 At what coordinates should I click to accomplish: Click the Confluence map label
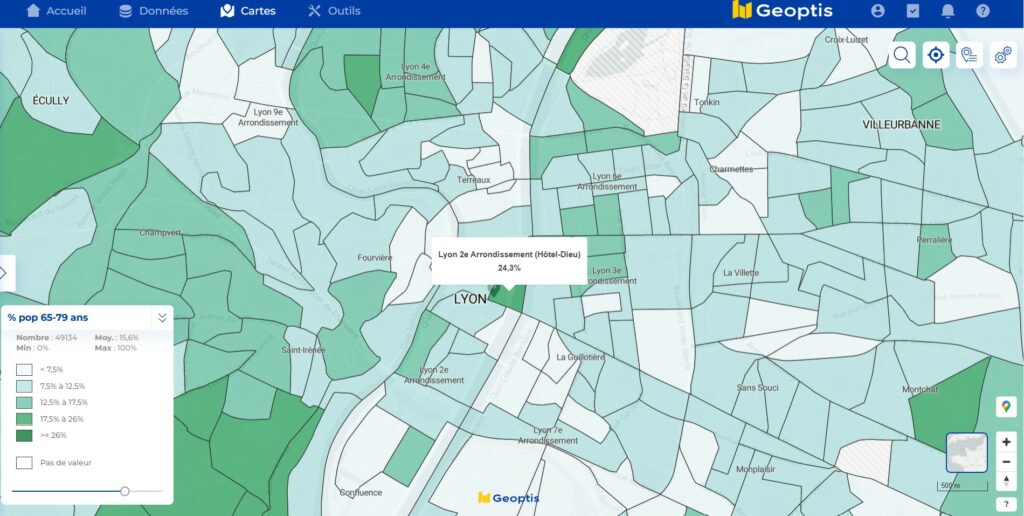tap(360, 492)
